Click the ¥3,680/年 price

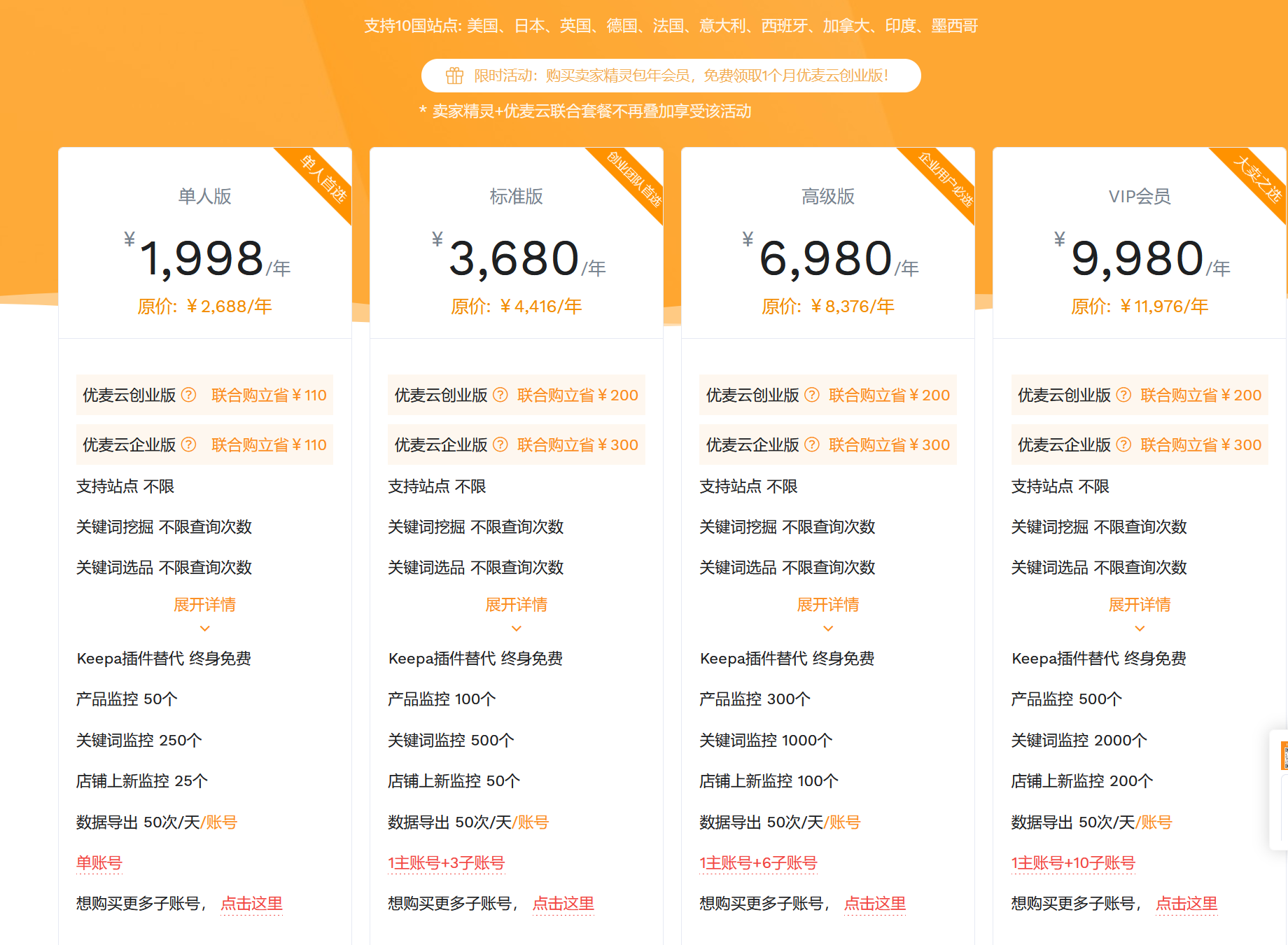pyautogui.click(x=519, y=258)
